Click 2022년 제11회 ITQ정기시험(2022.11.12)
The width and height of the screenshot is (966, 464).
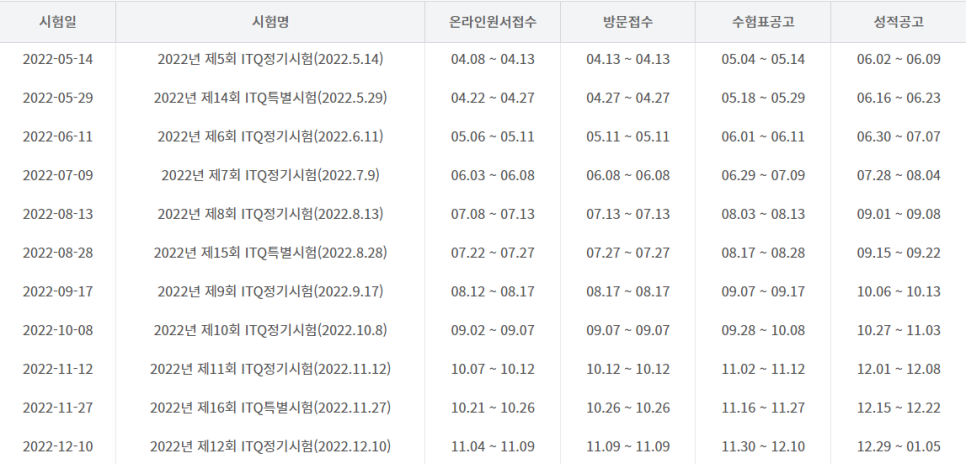click(x=270, y=369)
